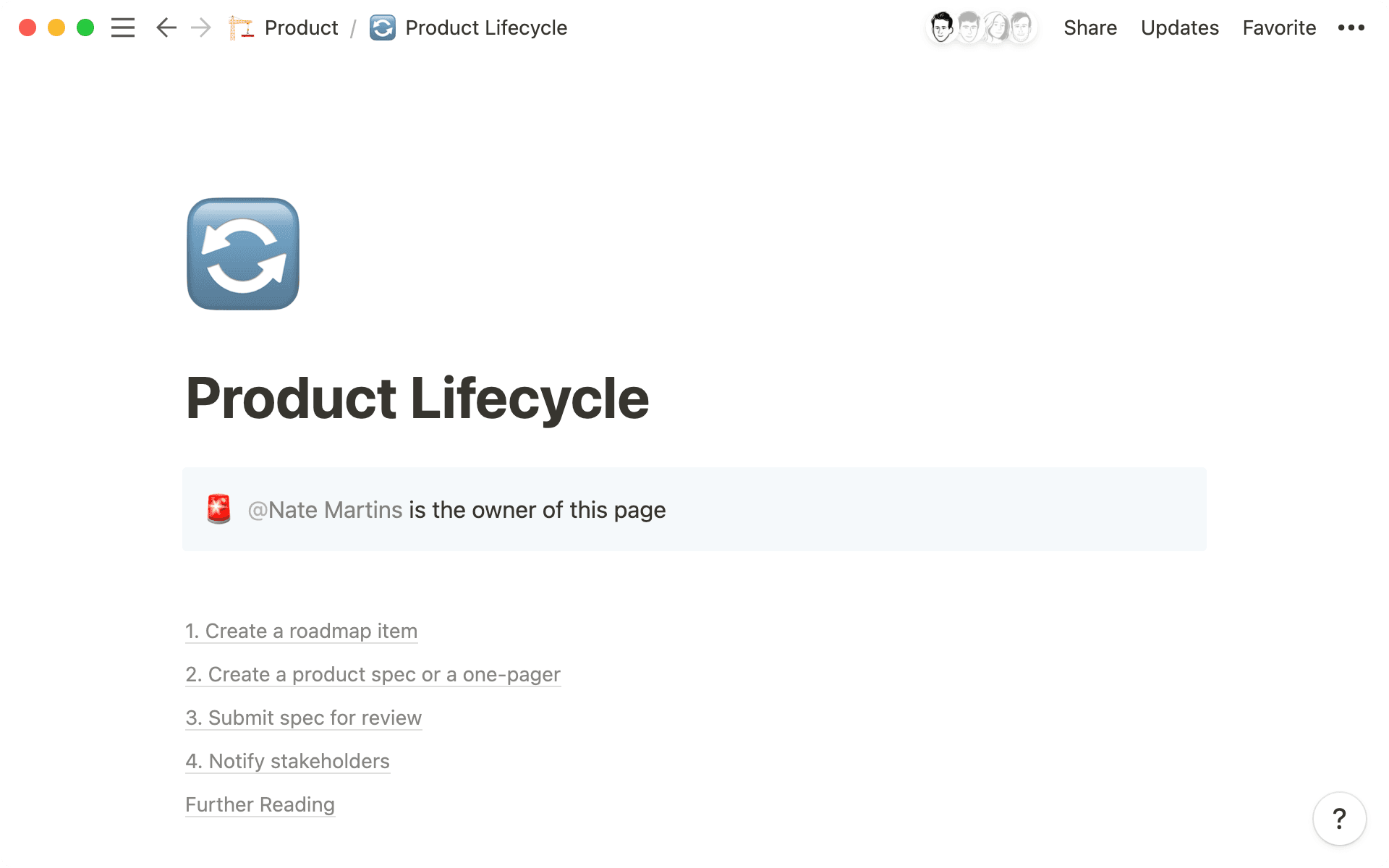Open the help question mark button
Screen dimensions: 1389x868
click(1339, 819)
